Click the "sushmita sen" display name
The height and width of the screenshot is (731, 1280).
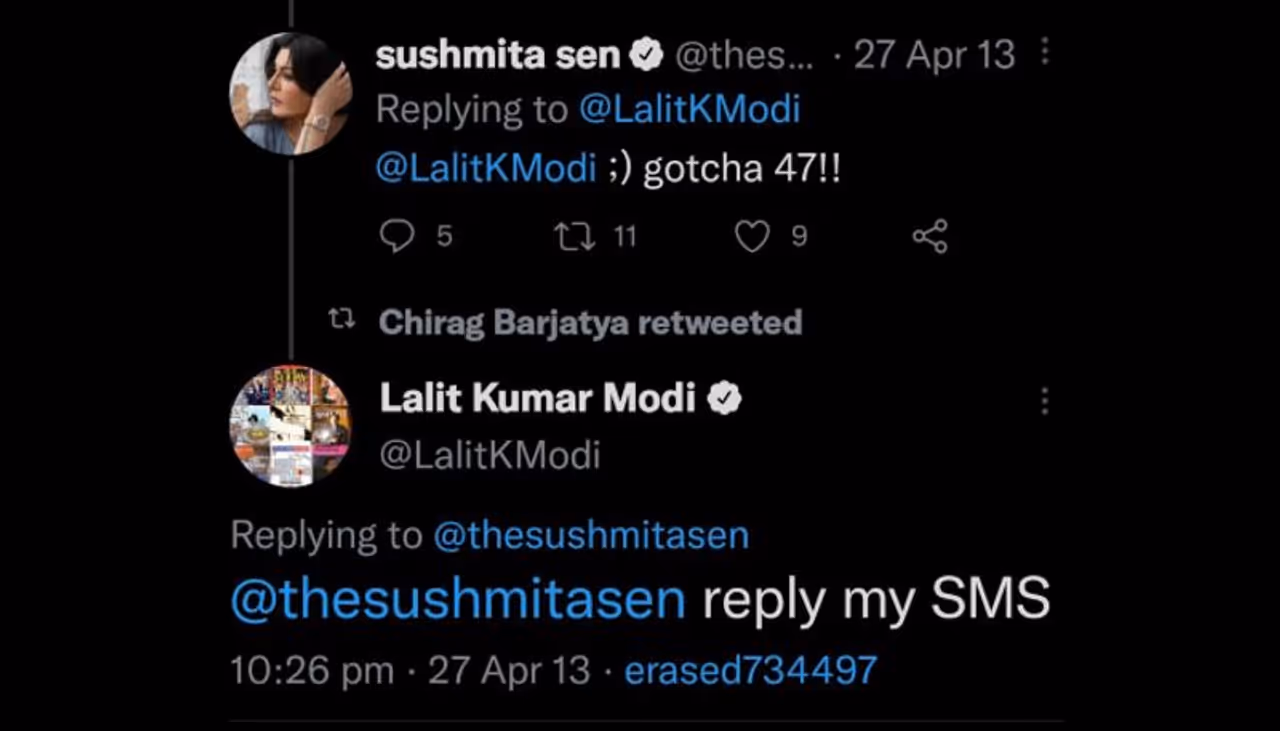coord(498,56)
